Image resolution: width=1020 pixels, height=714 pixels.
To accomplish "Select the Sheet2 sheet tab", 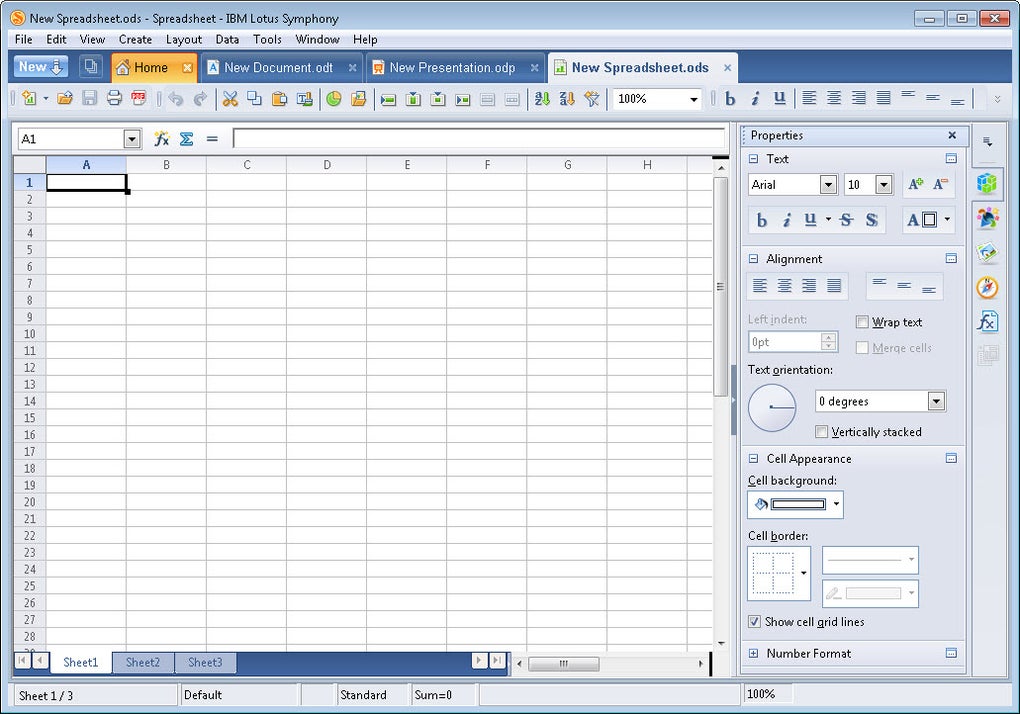I will [x=142, y=663].
